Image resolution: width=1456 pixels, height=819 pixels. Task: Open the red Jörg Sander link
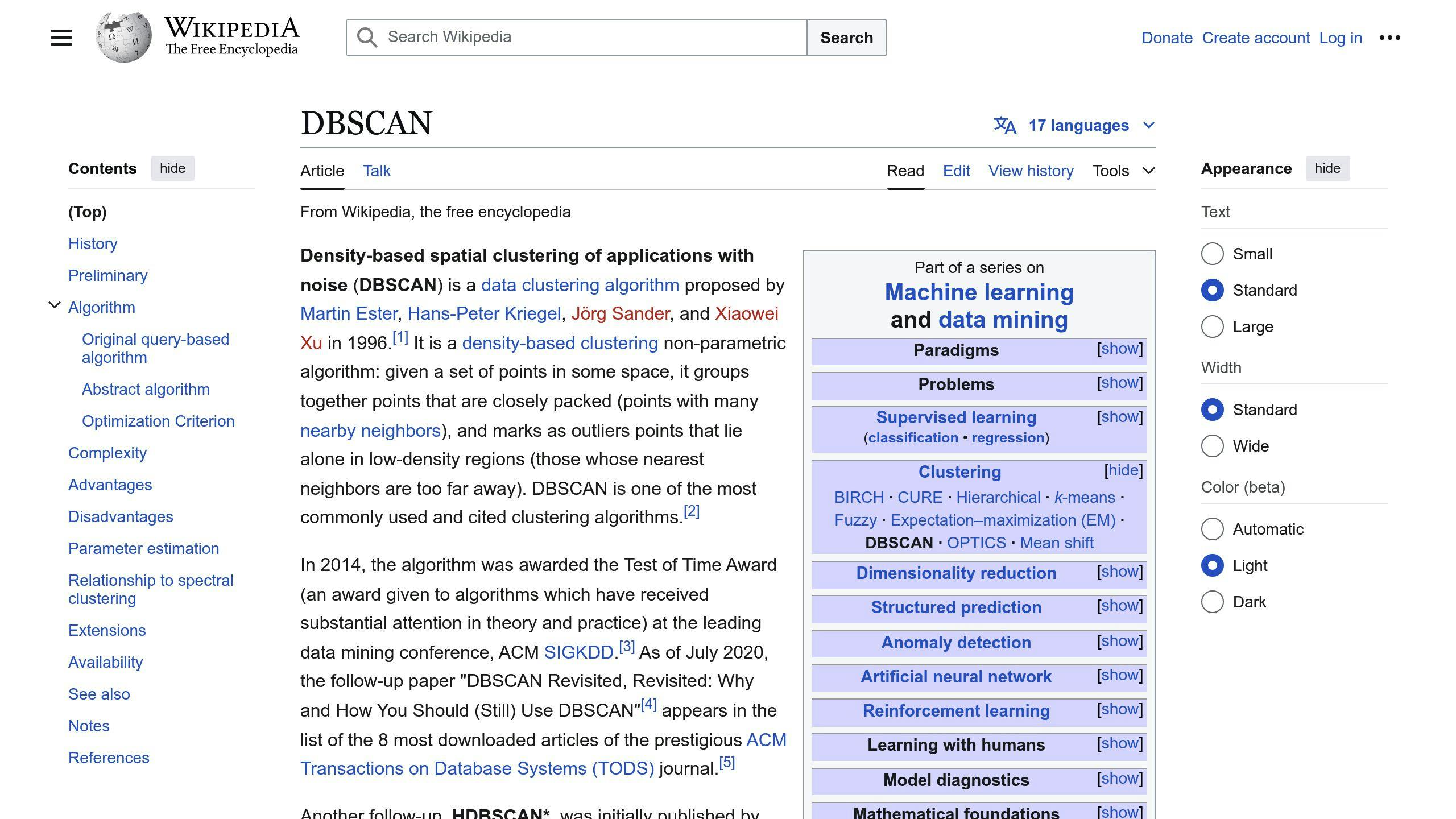point(621,313)
